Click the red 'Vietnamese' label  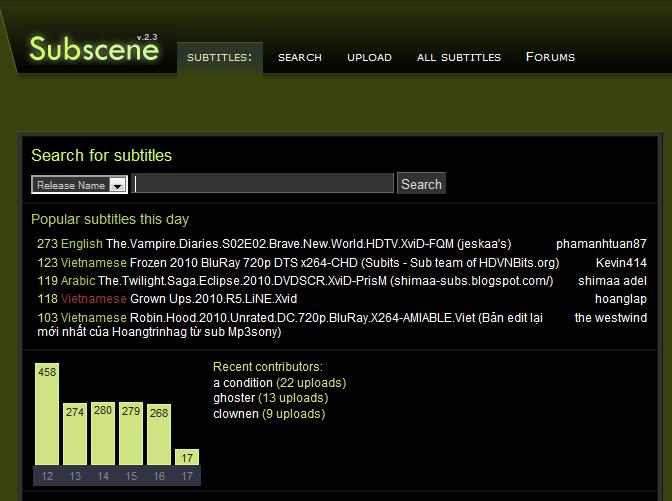[94, 299]
